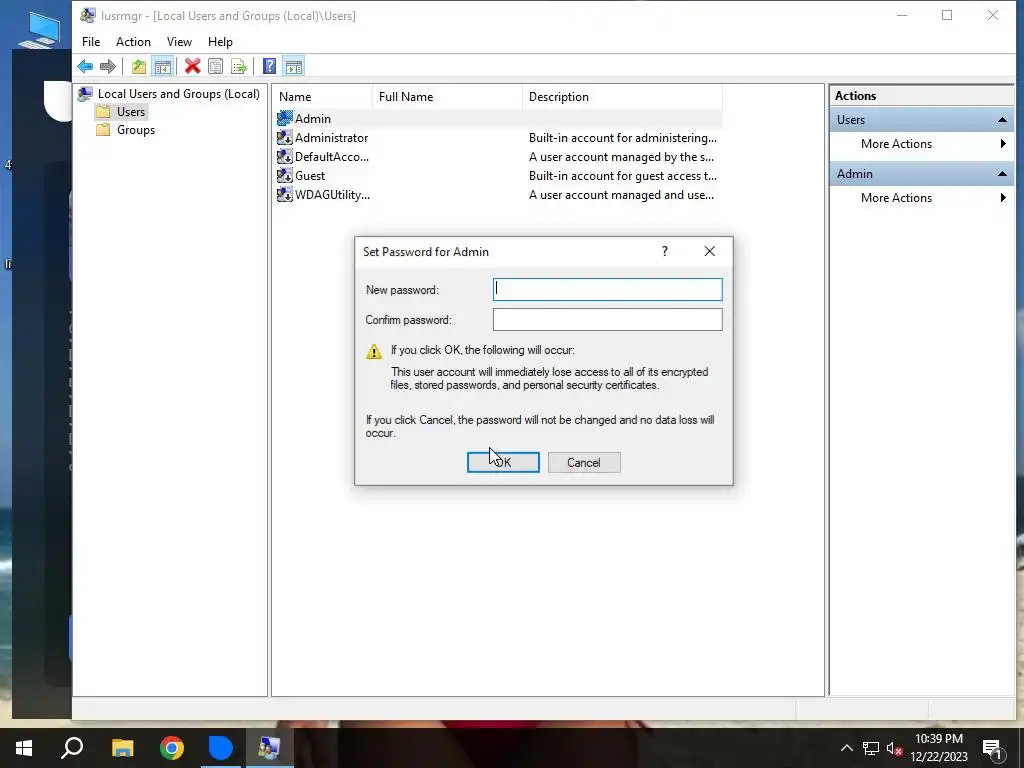The height and width of the screenshot is (768, 1024).
Task: Click the New password field
Action: click(x=607, y=289)
